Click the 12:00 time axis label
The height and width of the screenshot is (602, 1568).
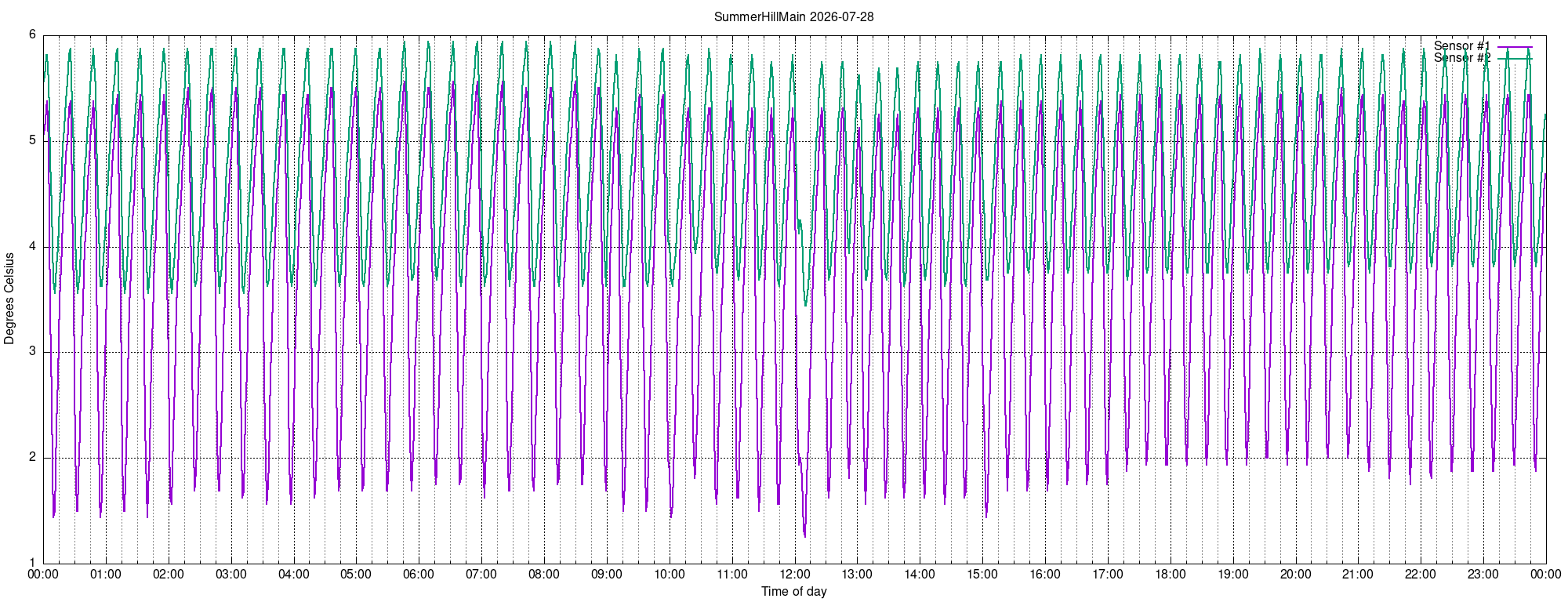794,575
